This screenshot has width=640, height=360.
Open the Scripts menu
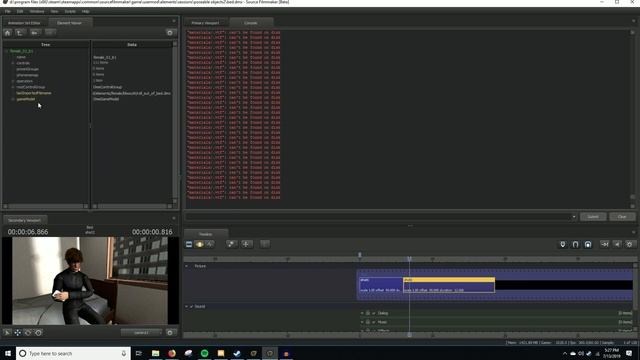coord(70,11)
